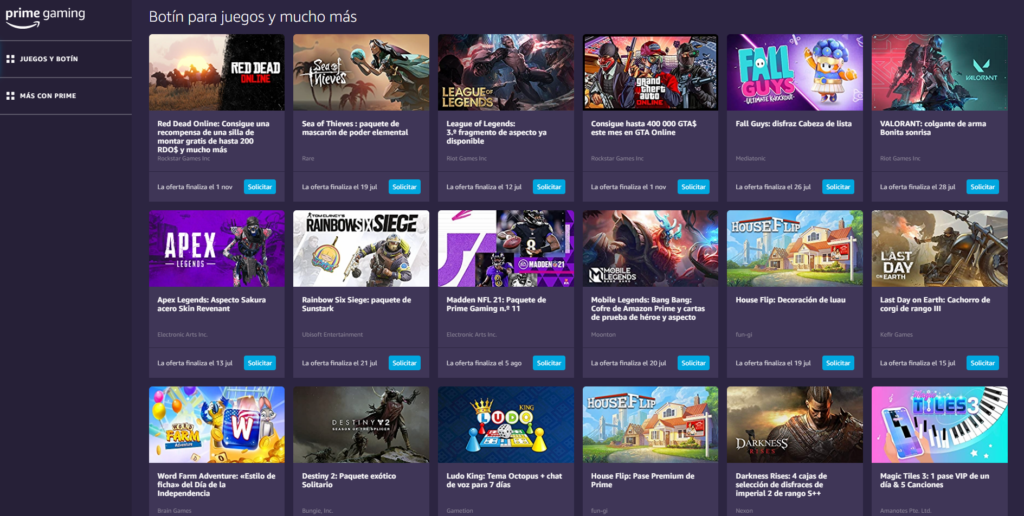Open the Sea of Thieves thumbnail image
1024x516 pixels.
coord(361,73)
